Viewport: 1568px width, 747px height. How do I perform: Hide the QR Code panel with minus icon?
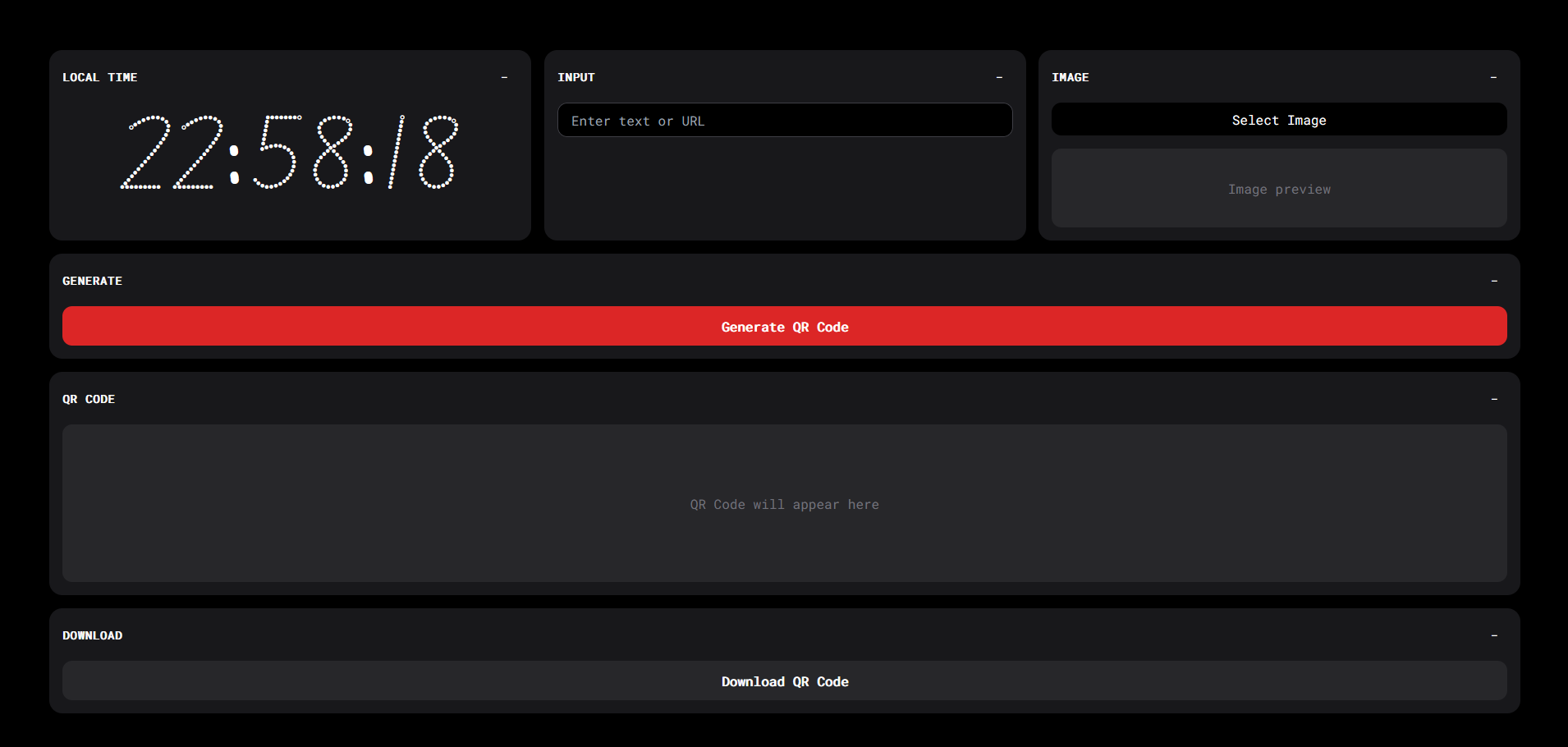1493,399
